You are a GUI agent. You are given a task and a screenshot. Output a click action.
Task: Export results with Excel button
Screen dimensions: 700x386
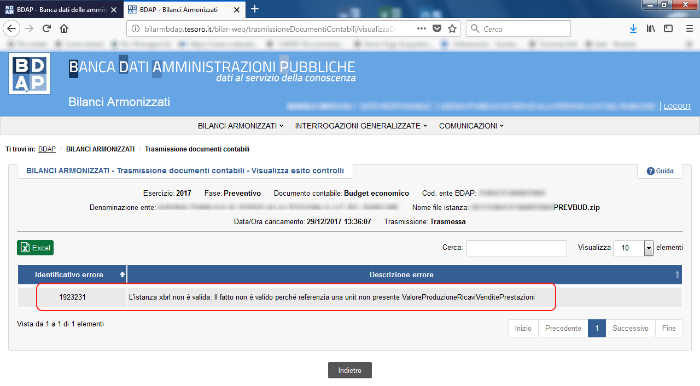[35, 248]
